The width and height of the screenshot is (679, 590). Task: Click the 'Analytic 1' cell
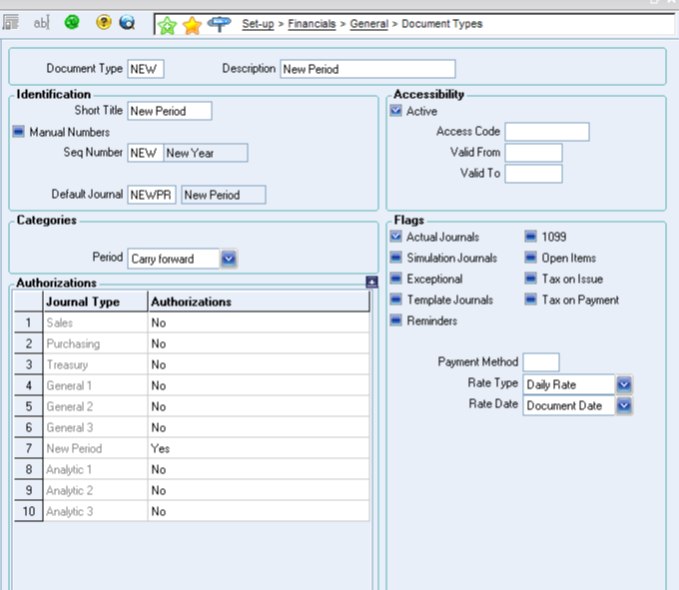tap(95, 469)
